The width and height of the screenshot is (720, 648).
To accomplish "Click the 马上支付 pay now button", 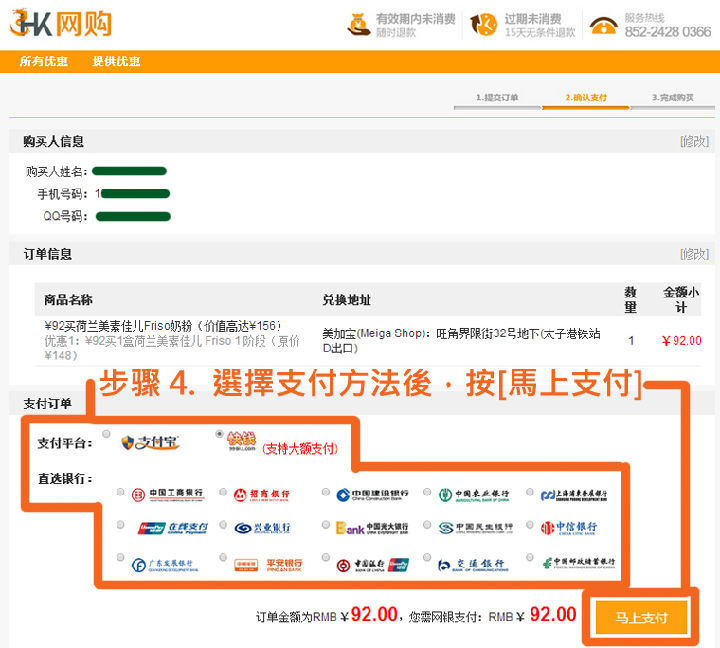I will (641, 617).
